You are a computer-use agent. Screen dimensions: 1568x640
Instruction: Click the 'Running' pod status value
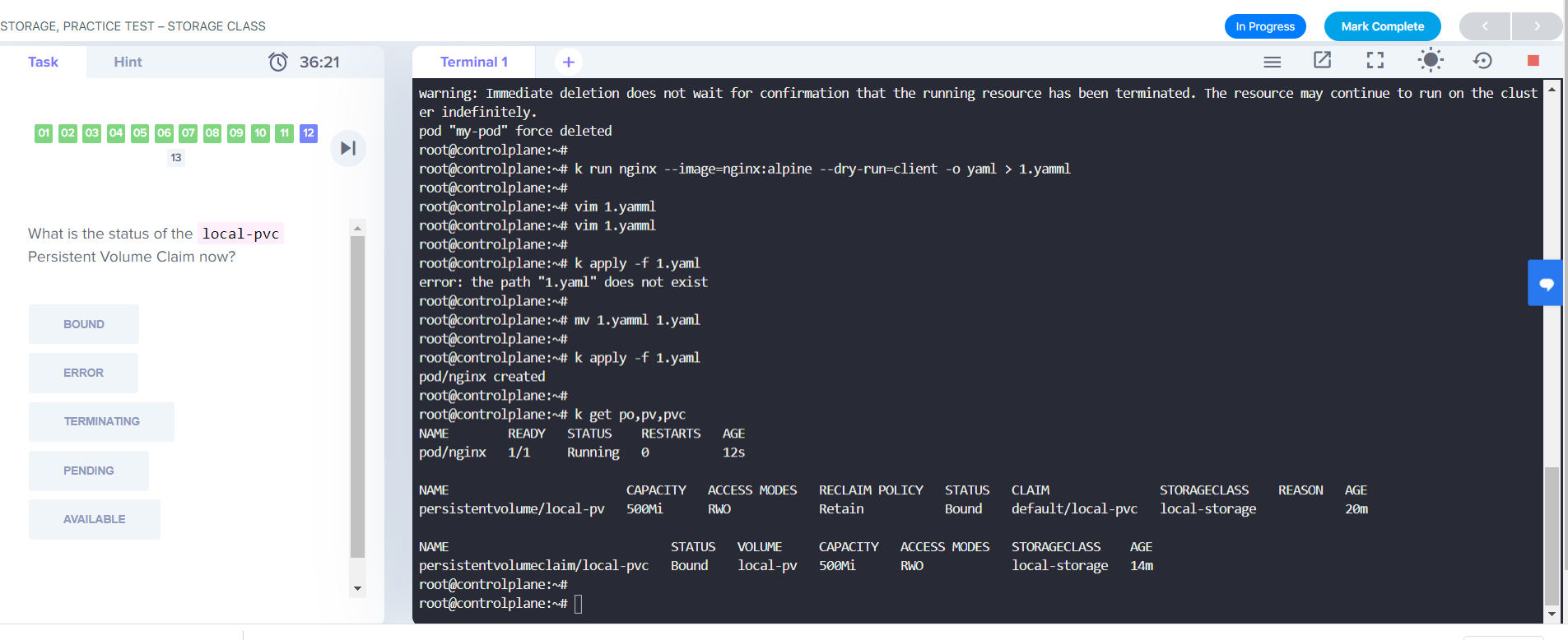(593, 452)
